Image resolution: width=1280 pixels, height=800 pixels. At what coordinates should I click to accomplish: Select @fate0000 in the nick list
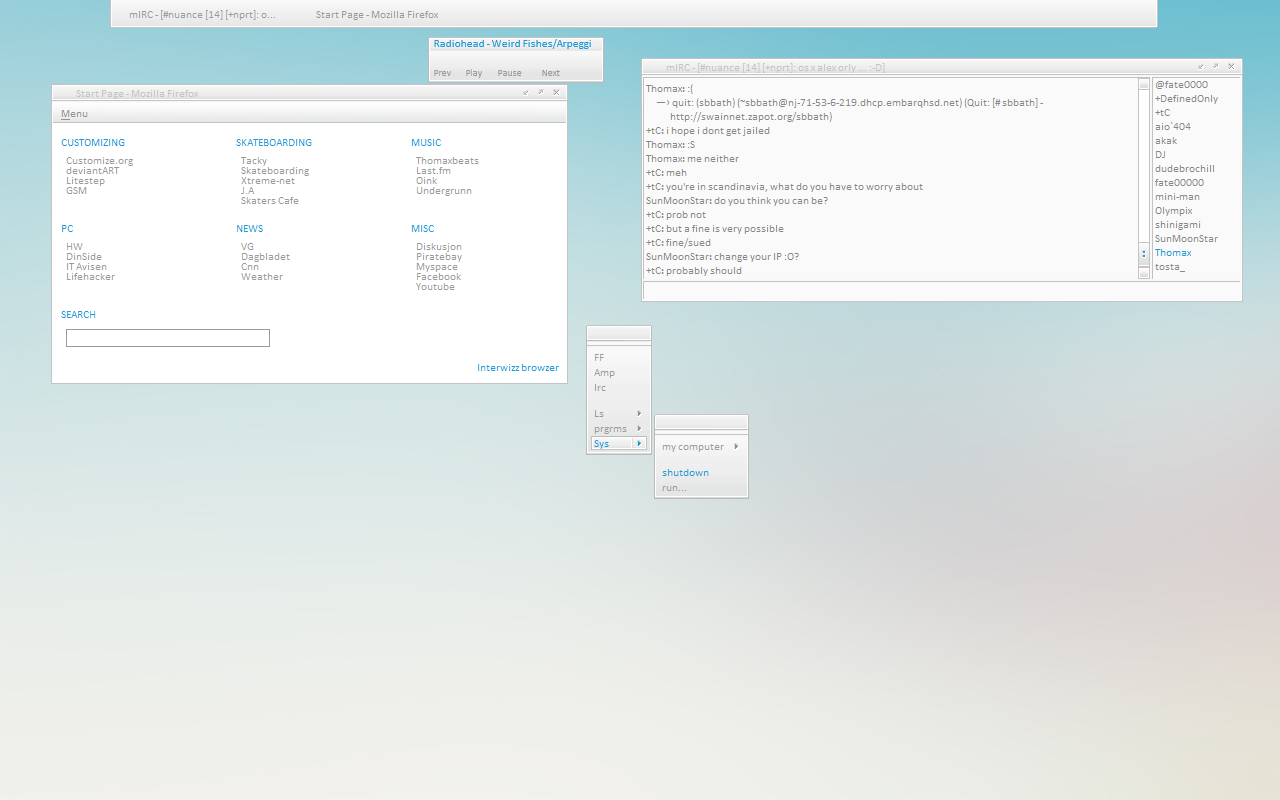point(1181,85)
